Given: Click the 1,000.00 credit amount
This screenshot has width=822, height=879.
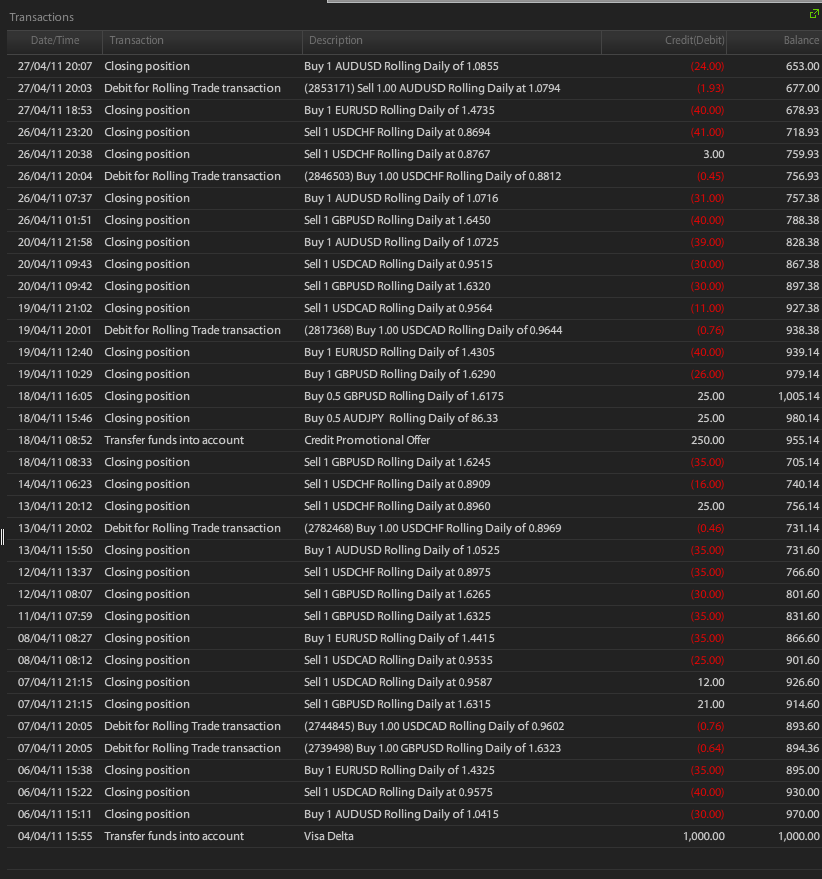Looking at the screenshot, I should 704,836.
